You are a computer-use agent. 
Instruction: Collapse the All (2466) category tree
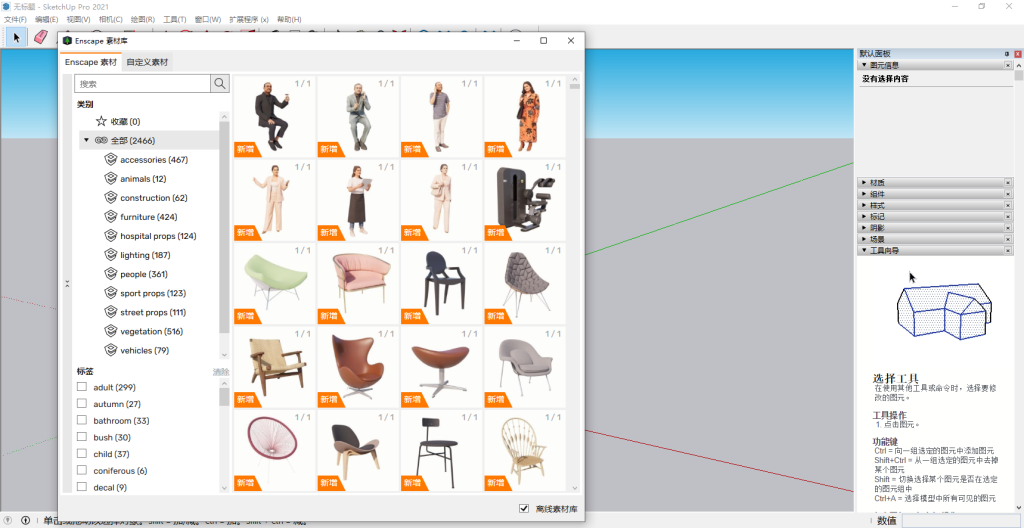pyautogui.click(x=86, y=140)
